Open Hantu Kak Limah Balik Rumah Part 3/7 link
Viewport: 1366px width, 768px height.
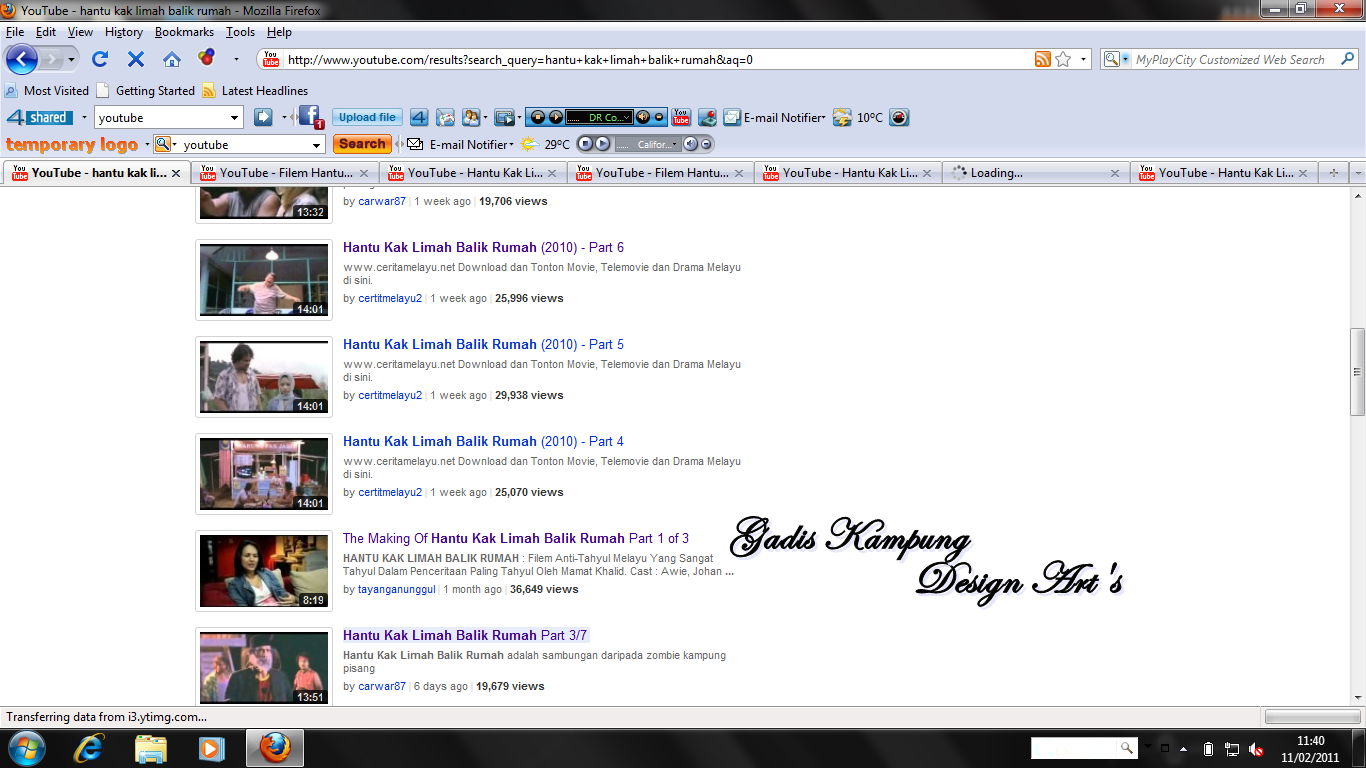[x=465, y=635]
